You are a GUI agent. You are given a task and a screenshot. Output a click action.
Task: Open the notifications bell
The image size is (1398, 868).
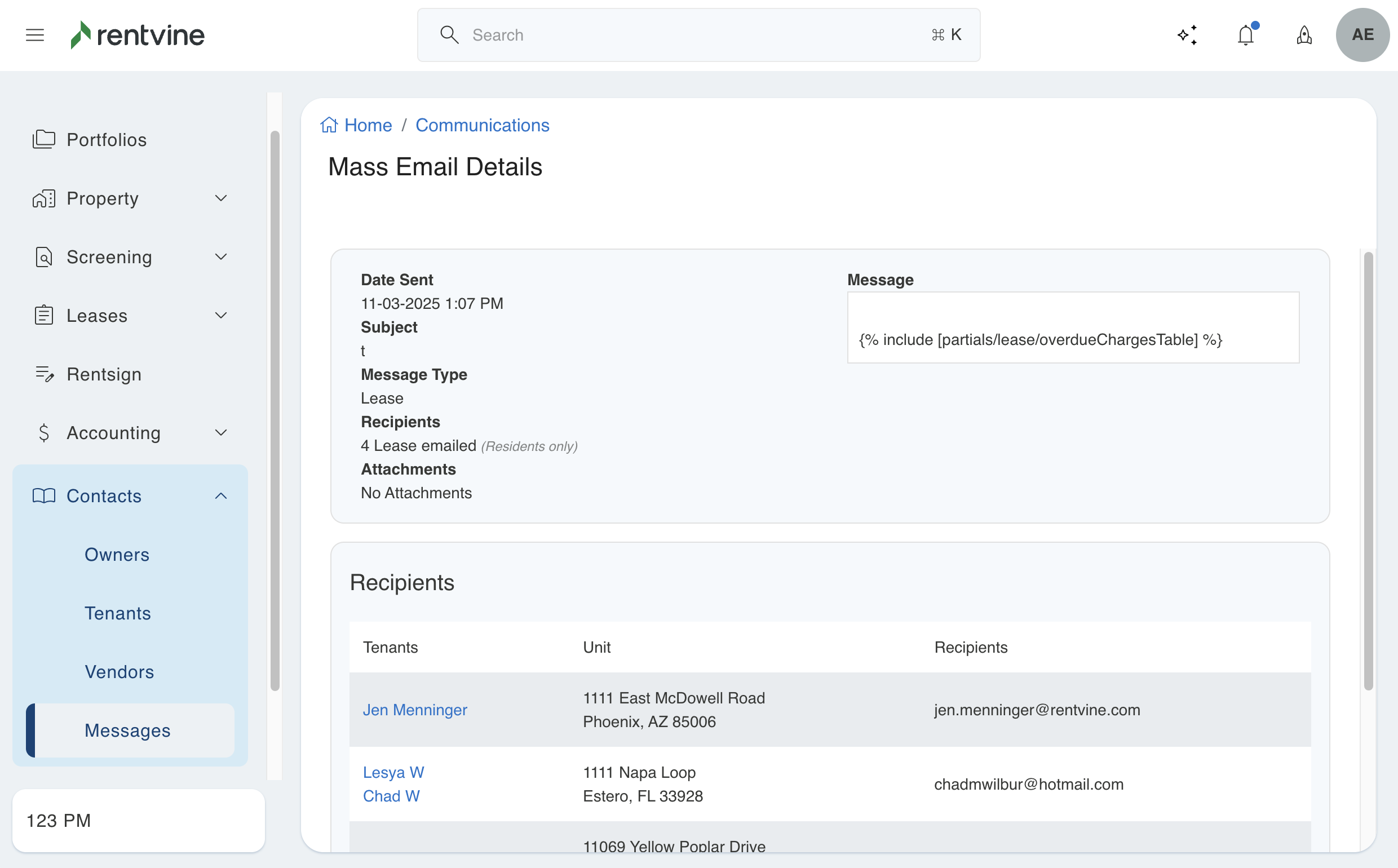pos(1245,35)
